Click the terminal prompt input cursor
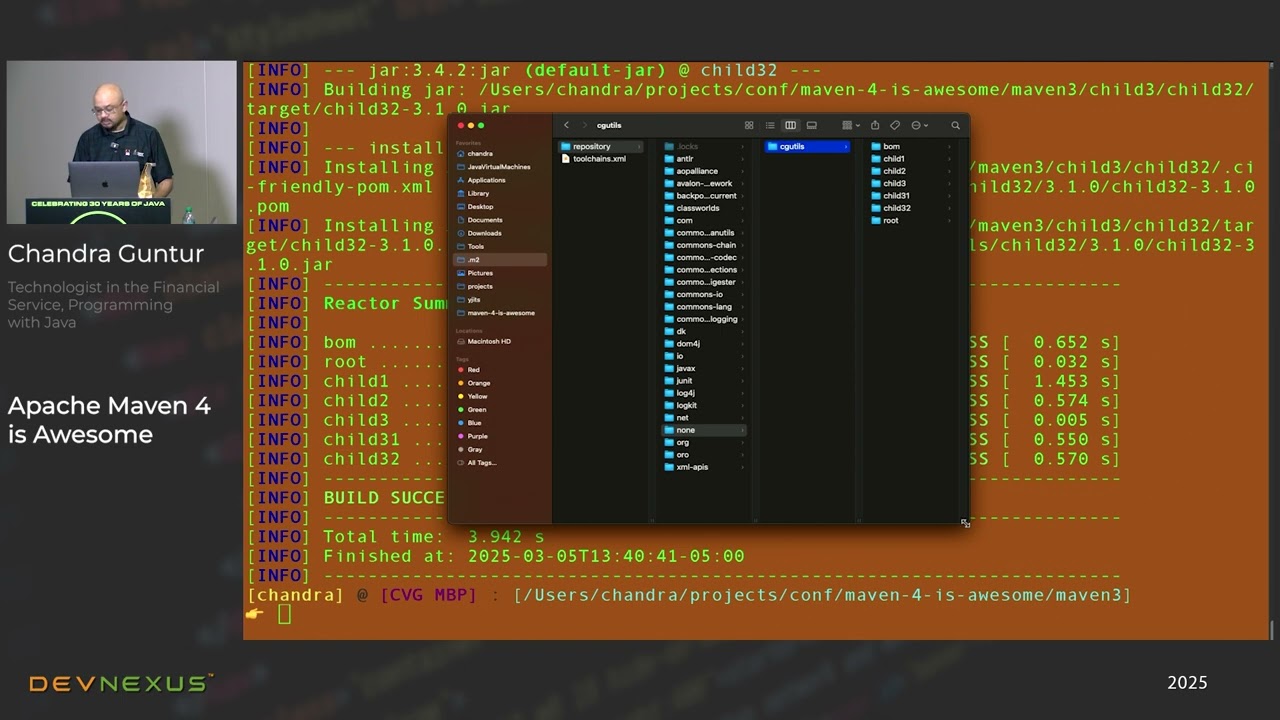This screenshot has width=1280, height=720. [x=285, y=614]
